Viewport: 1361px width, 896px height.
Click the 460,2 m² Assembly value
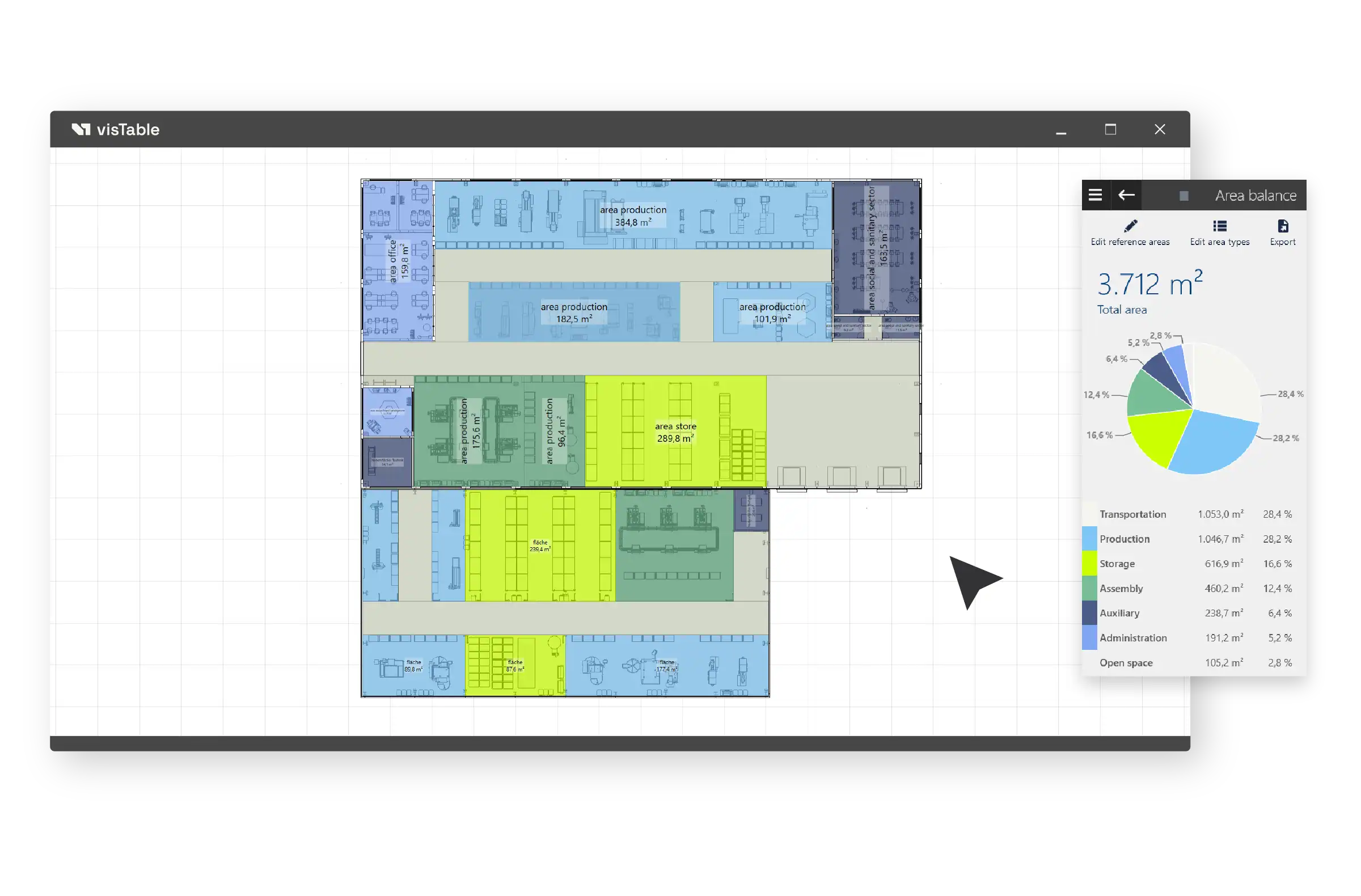(1223, 588)
